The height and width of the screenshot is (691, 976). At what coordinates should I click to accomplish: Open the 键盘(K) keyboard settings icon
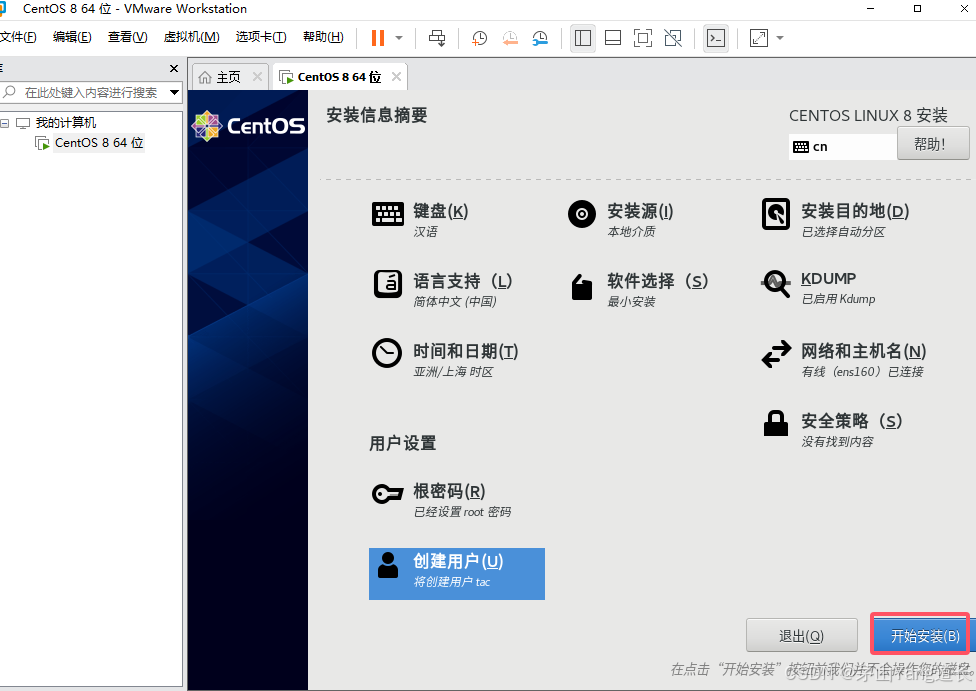[388, 214]
